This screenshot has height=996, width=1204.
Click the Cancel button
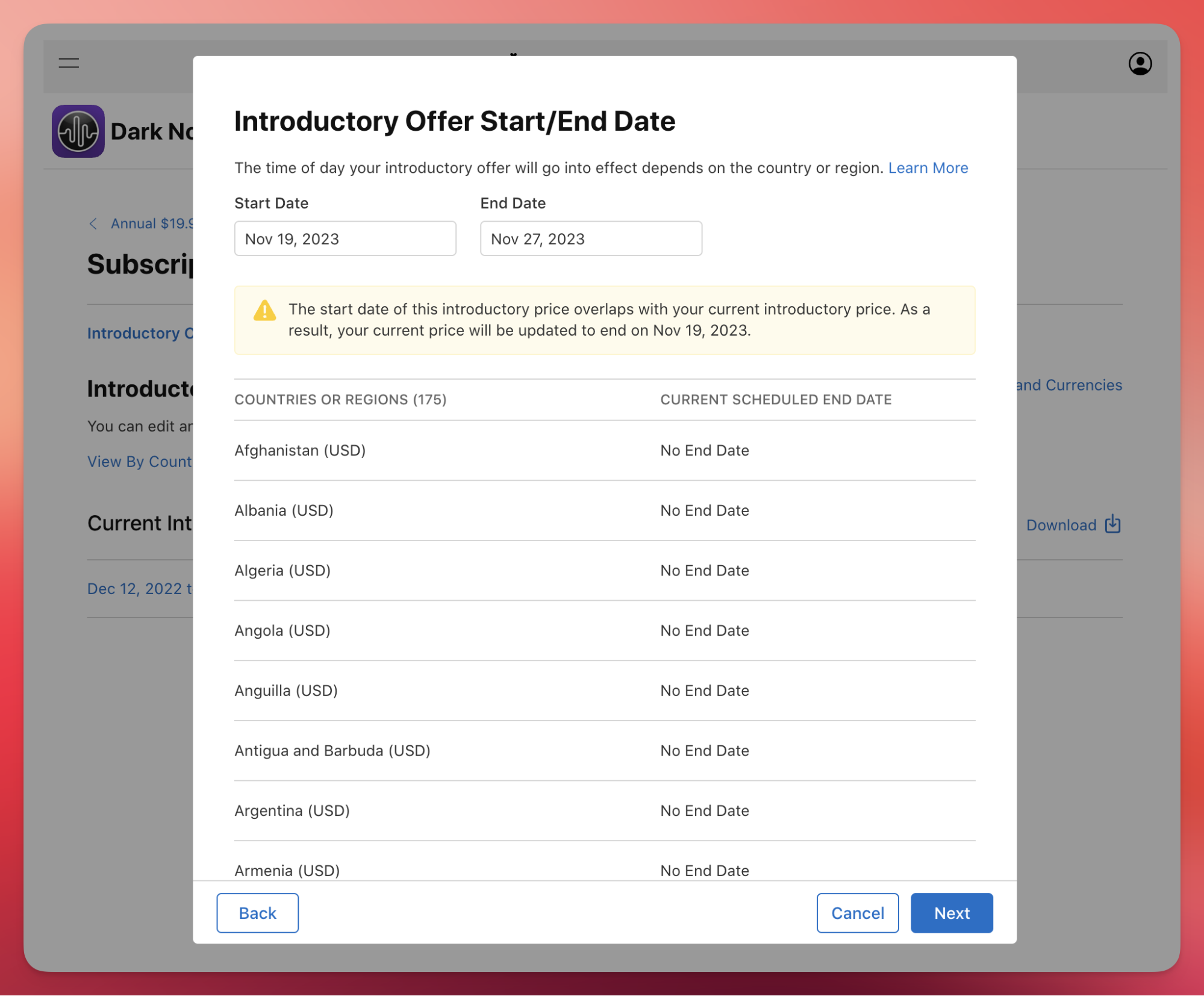pyautogui.click(x=857, y=913)
